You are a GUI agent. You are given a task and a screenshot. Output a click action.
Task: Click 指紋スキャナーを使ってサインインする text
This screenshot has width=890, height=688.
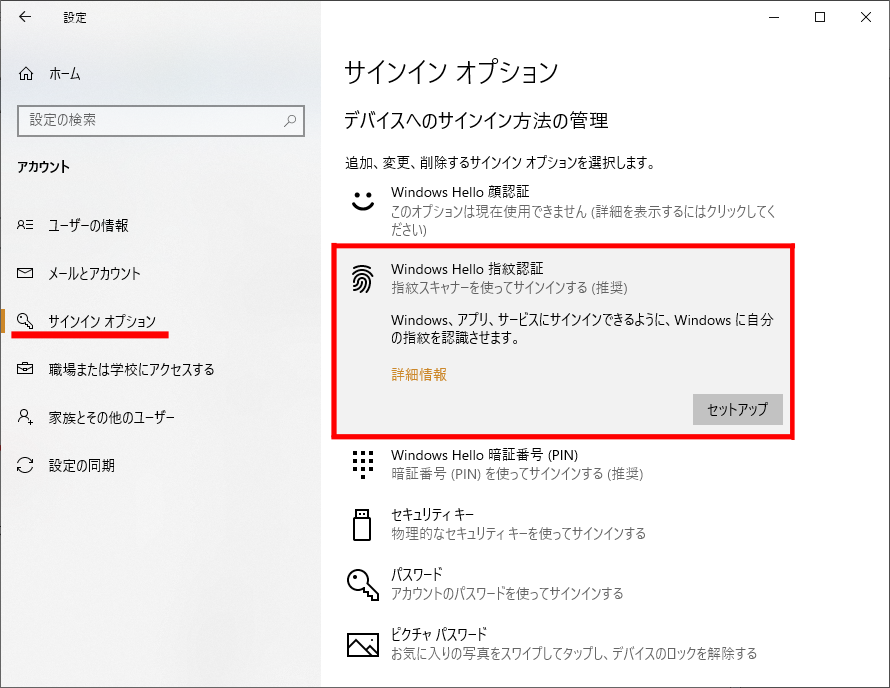coord(509,288)
